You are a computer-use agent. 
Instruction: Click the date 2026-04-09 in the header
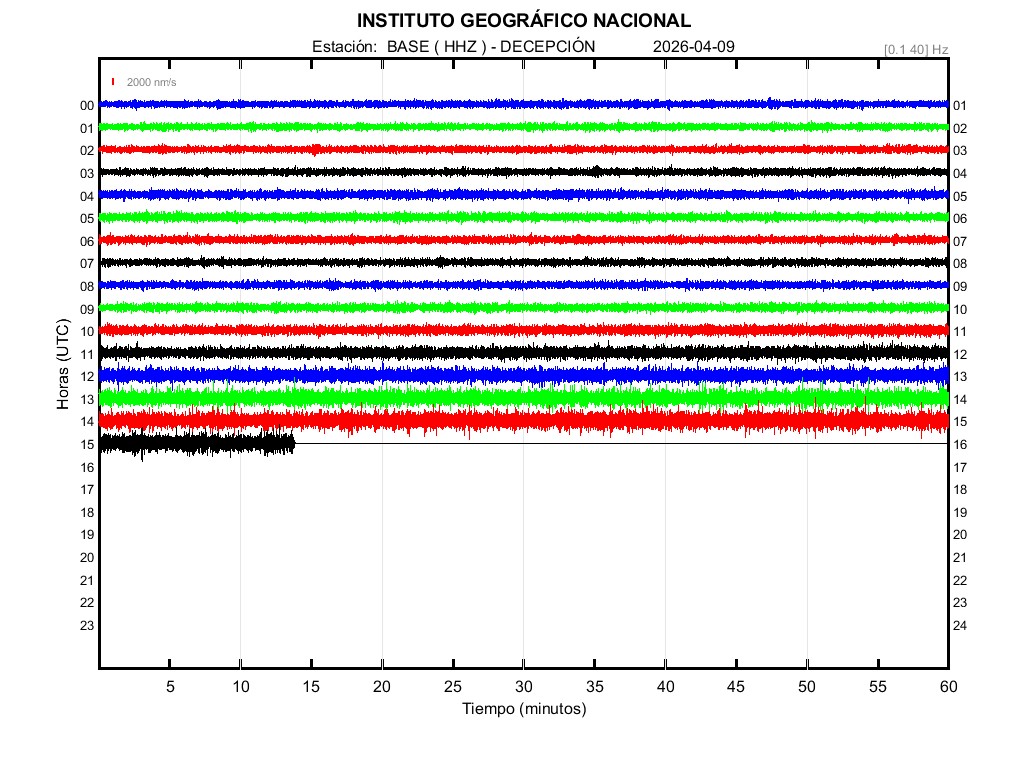point(691,47)
